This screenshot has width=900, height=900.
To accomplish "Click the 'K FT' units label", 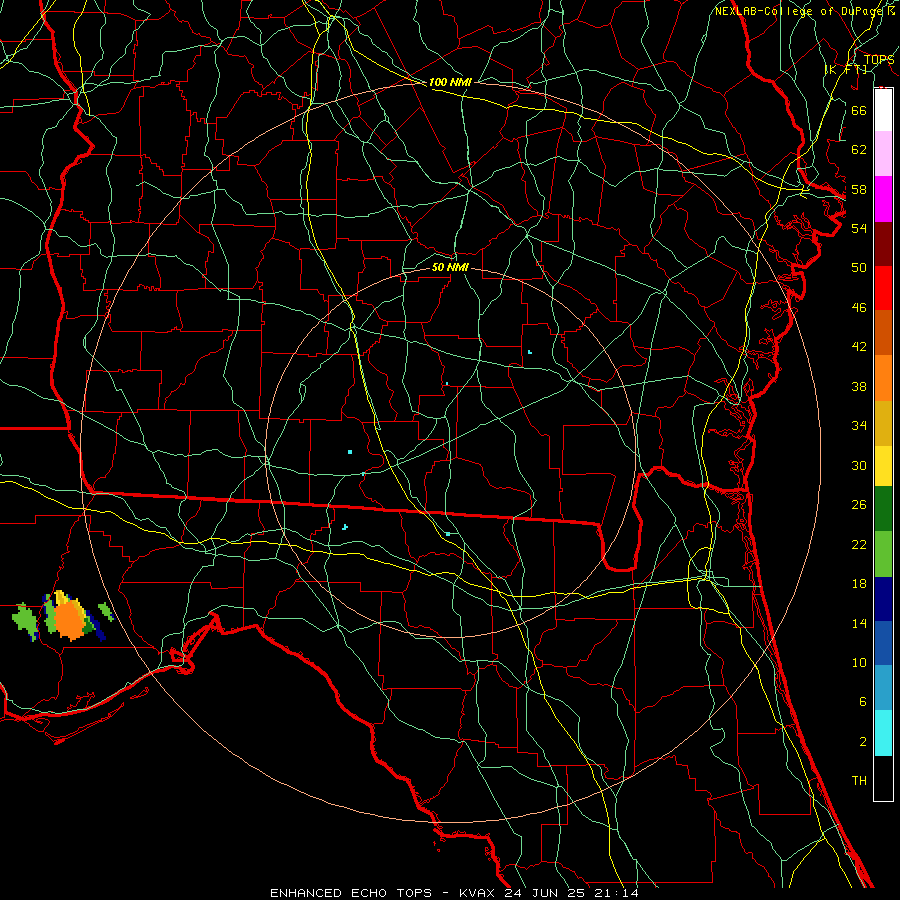I will pos(846,69).
